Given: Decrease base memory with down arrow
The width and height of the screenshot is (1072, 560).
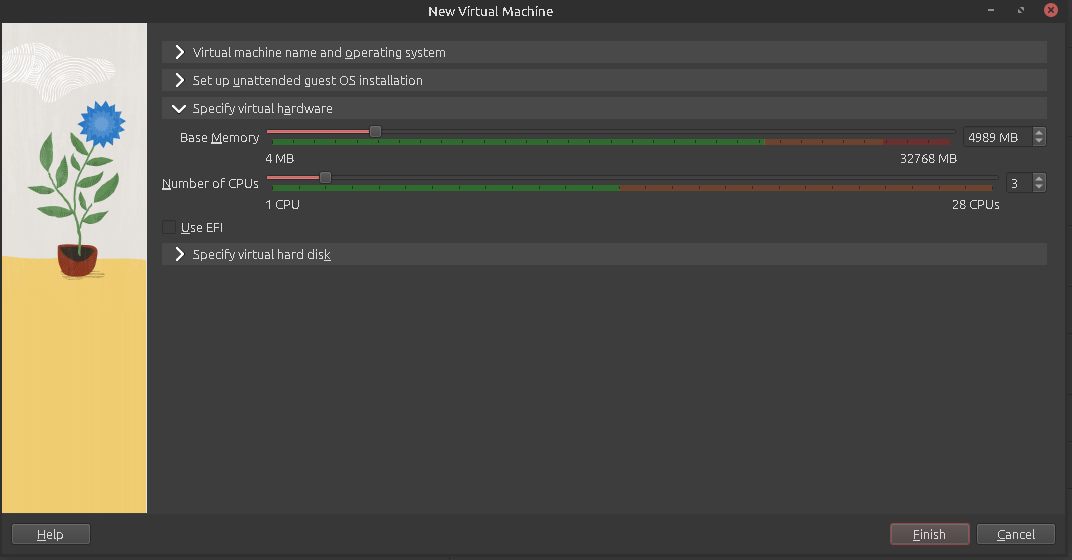Looking at the screenshot, I should tap(1039, 142).
